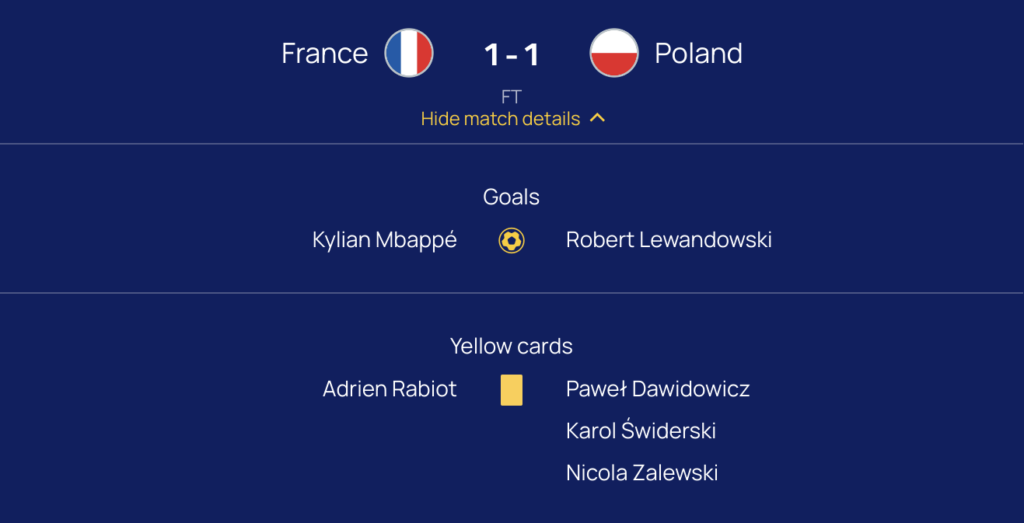This screenshot has height=523, width=1024.
Task: Open the France team name
Action: click(325, 53)
